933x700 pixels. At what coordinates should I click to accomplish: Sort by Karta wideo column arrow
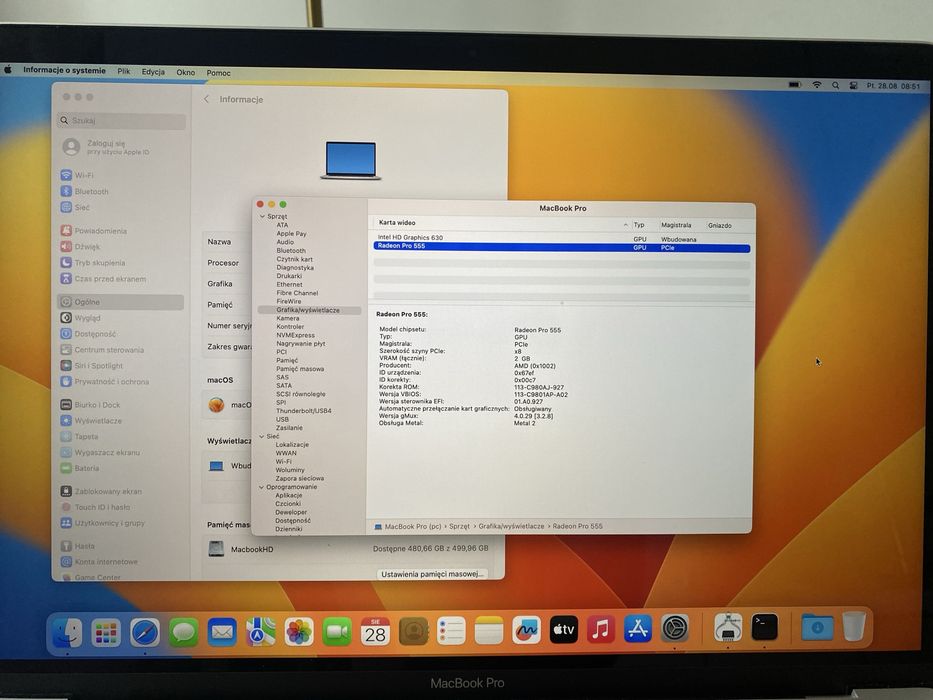pyautogui.click(x=625, y=224)
